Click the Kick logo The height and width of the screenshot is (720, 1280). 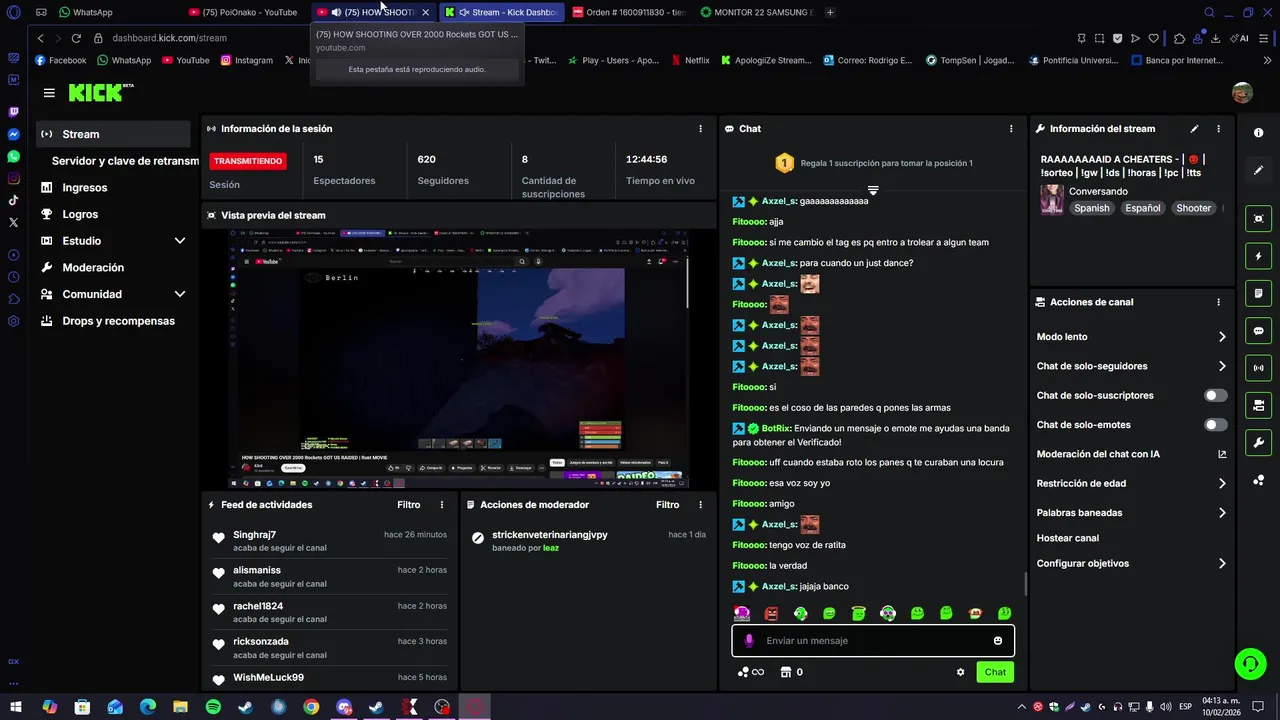[100, 93]
